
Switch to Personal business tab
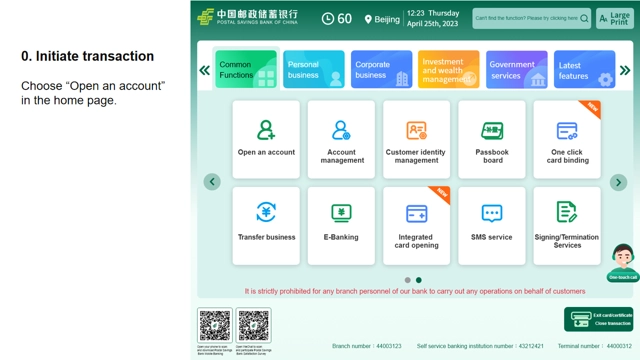314,69
